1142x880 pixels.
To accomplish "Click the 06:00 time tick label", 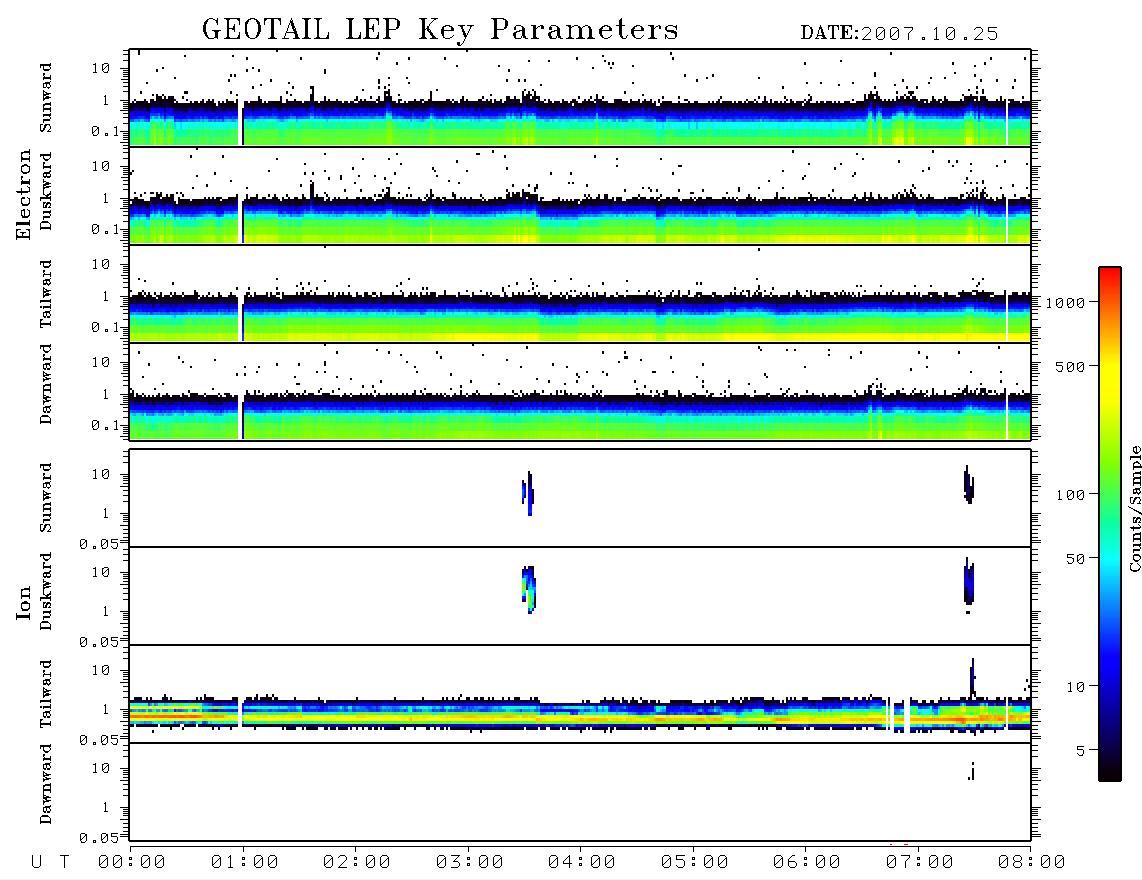I will [x=807, y=863].
